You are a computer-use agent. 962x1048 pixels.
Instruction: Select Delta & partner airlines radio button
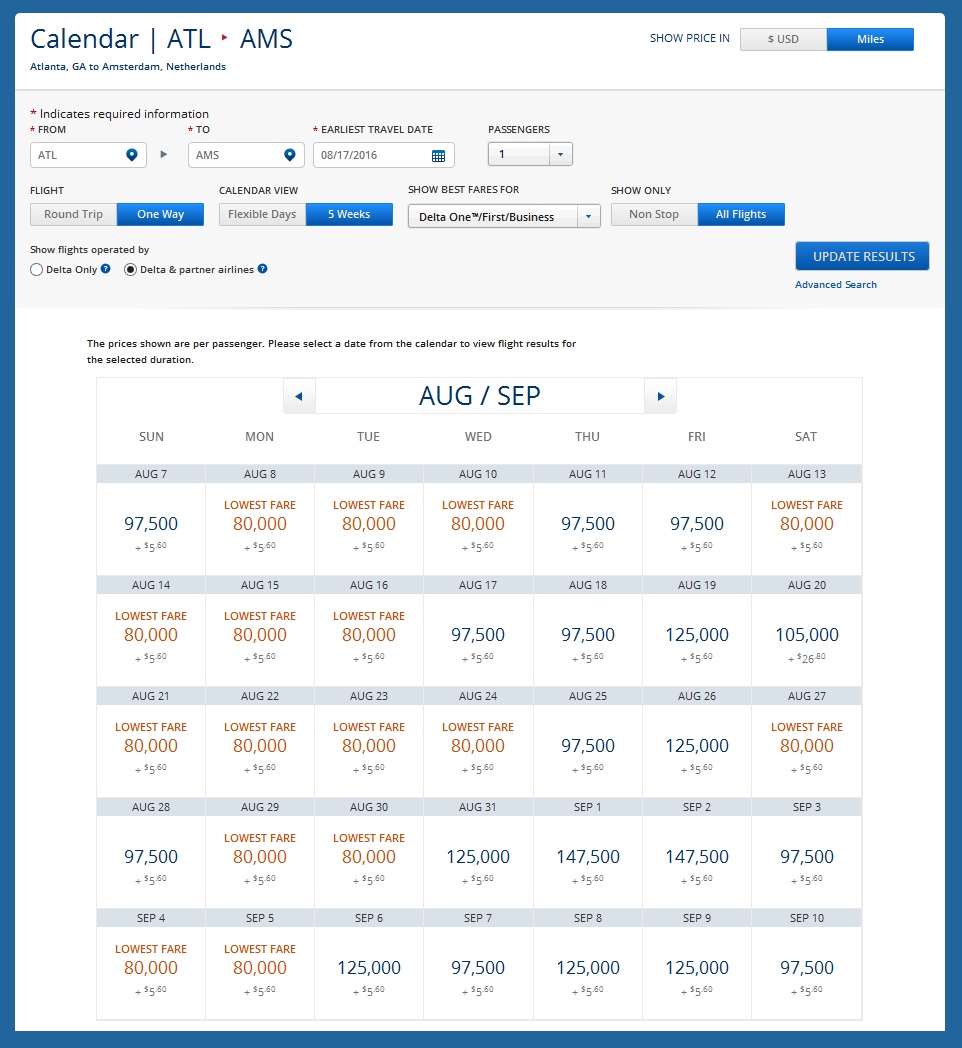(130, 270)
